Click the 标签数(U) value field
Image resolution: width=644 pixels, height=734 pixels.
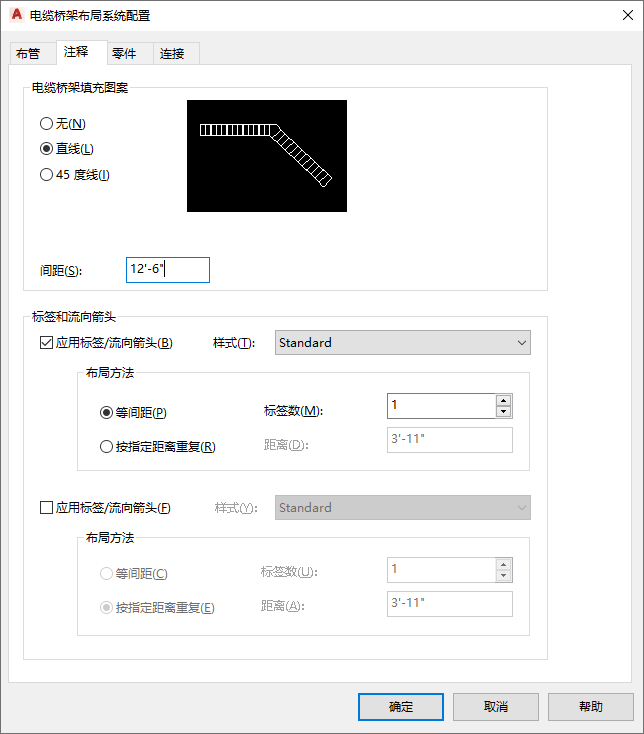click(x=441, y=570)
